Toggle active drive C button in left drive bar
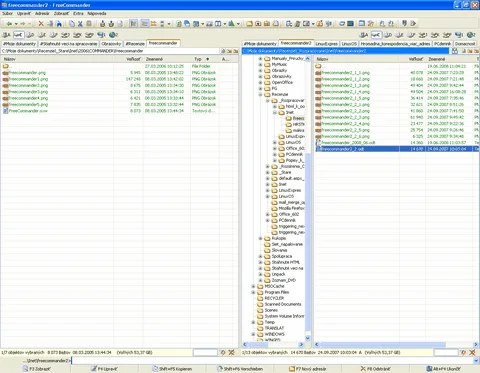Viewport: 480px width, 373px height. coord(19,35)
